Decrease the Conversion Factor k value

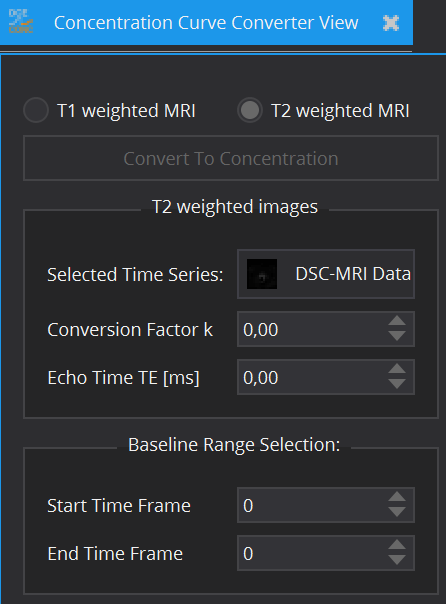(397, 336)
